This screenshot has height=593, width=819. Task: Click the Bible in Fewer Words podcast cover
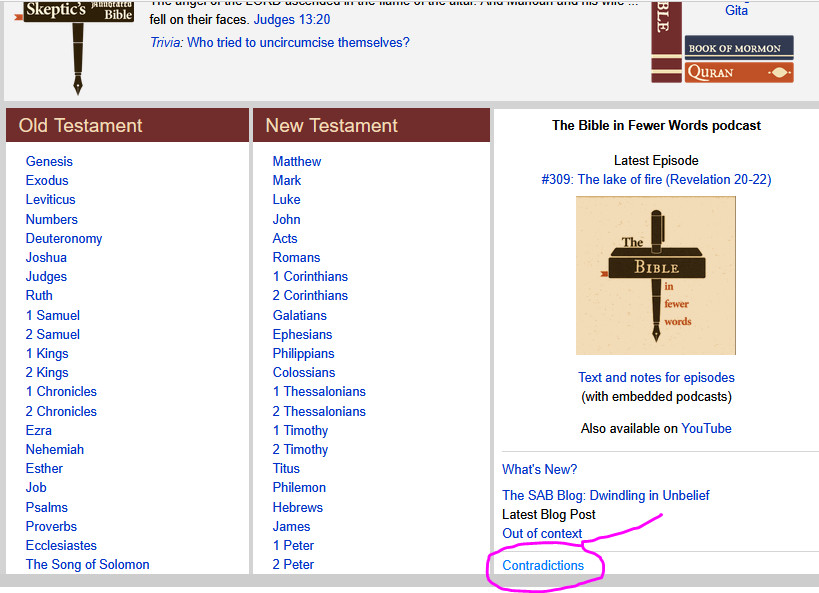point(656,275)
